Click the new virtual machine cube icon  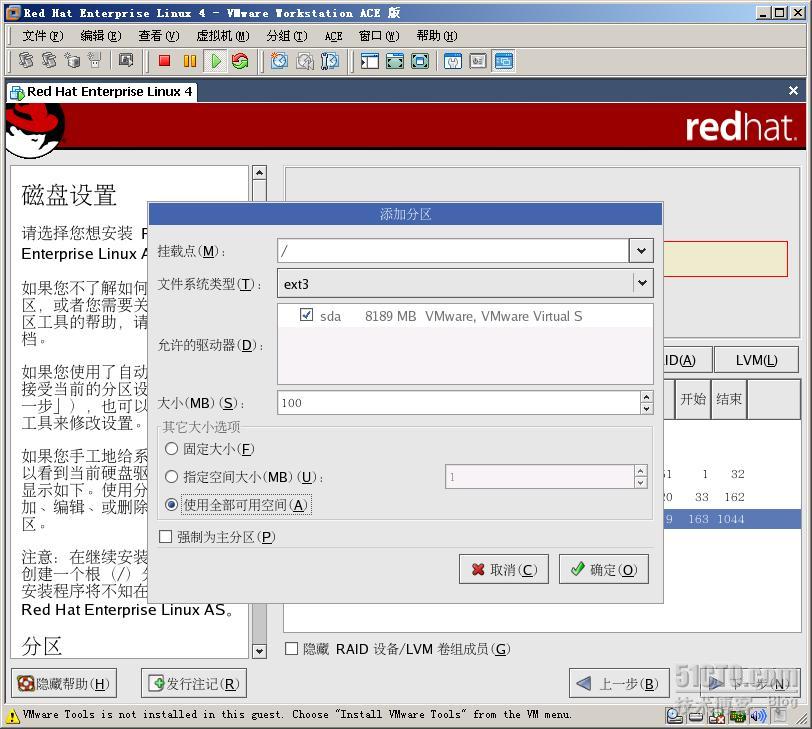pos(72,61)
